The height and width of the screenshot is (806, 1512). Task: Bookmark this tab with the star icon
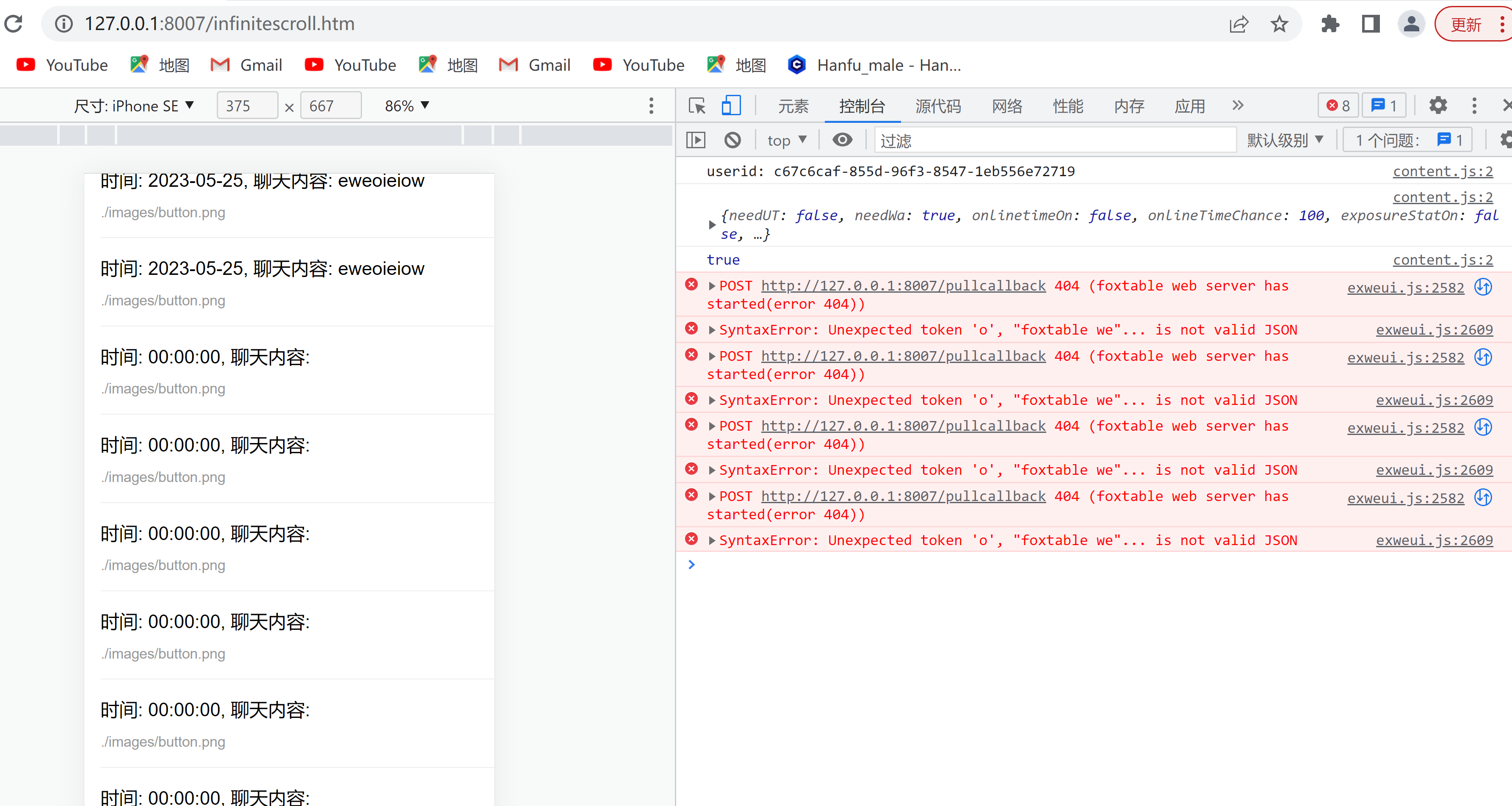pos(1279,24)
